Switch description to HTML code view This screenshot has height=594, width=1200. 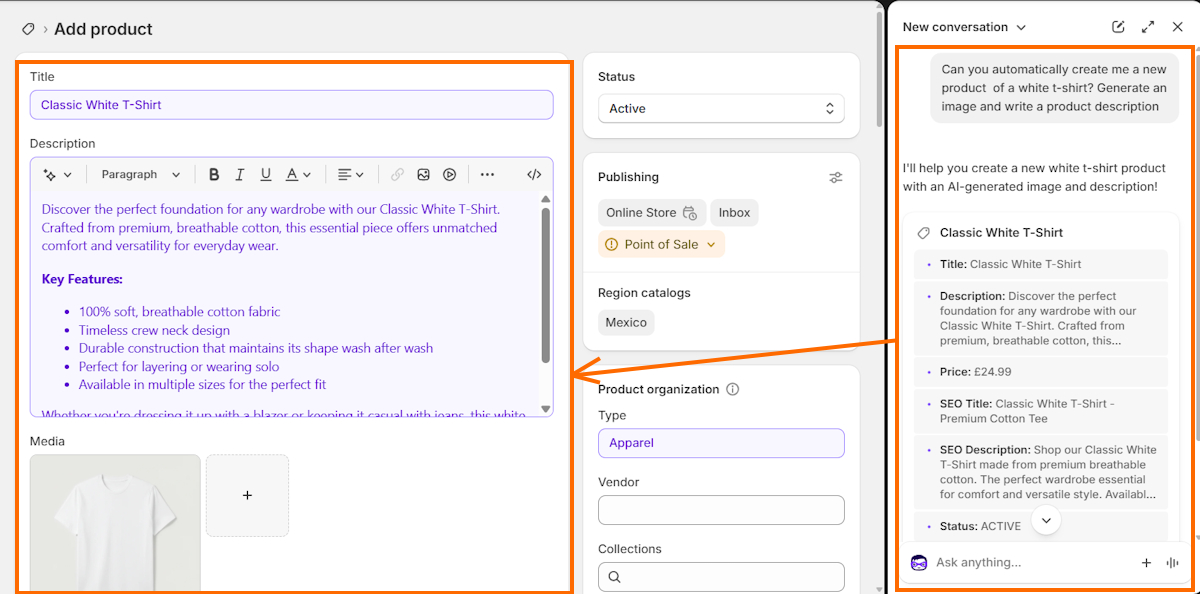coord(533,174)
